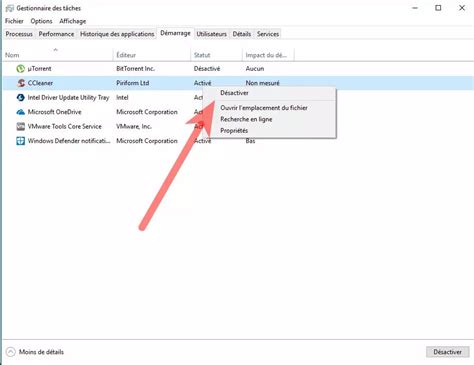Maximize the Task Manager window
The image size is (474, 365).
coord(438,8)
